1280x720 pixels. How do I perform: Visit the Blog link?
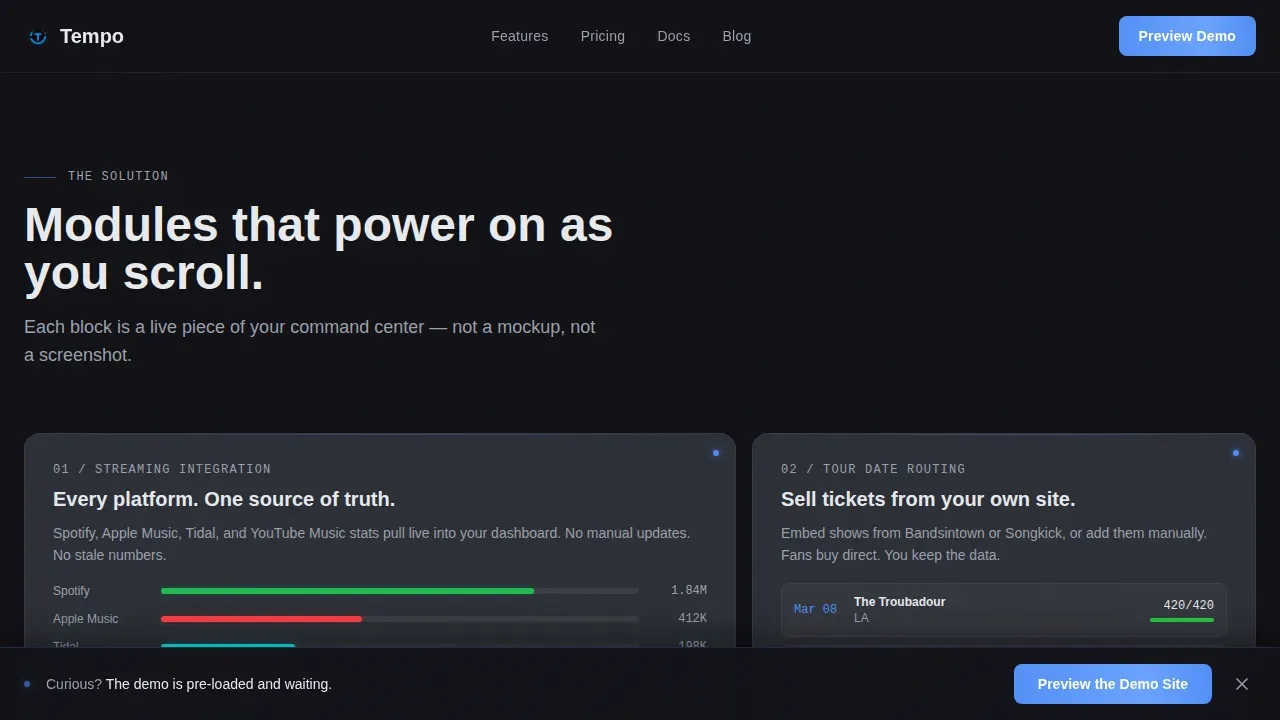pos(737,36)
